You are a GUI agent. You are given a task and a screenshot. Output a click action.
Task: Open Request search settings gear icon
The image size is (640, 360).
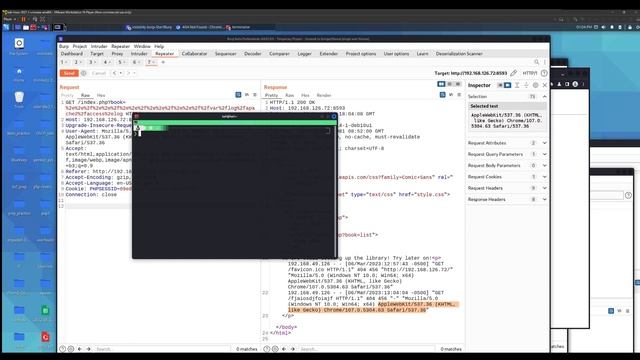(x=71, y=349)
